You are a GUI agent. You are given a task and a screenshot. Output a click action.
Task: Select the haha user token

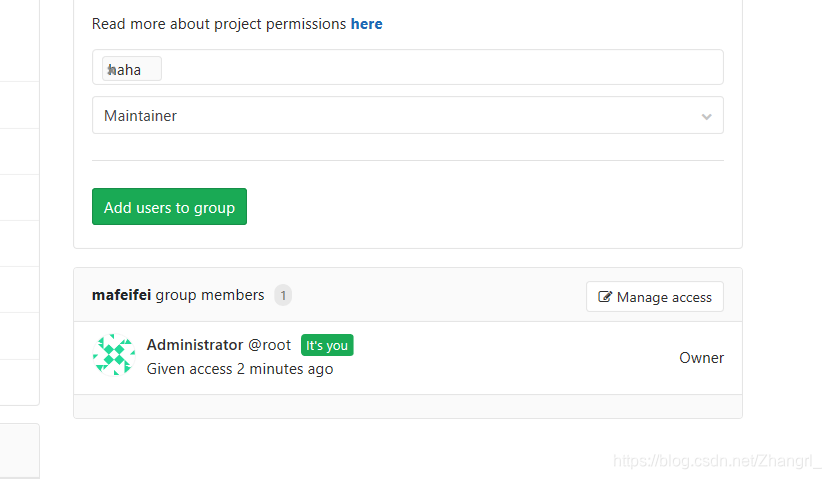131,69
